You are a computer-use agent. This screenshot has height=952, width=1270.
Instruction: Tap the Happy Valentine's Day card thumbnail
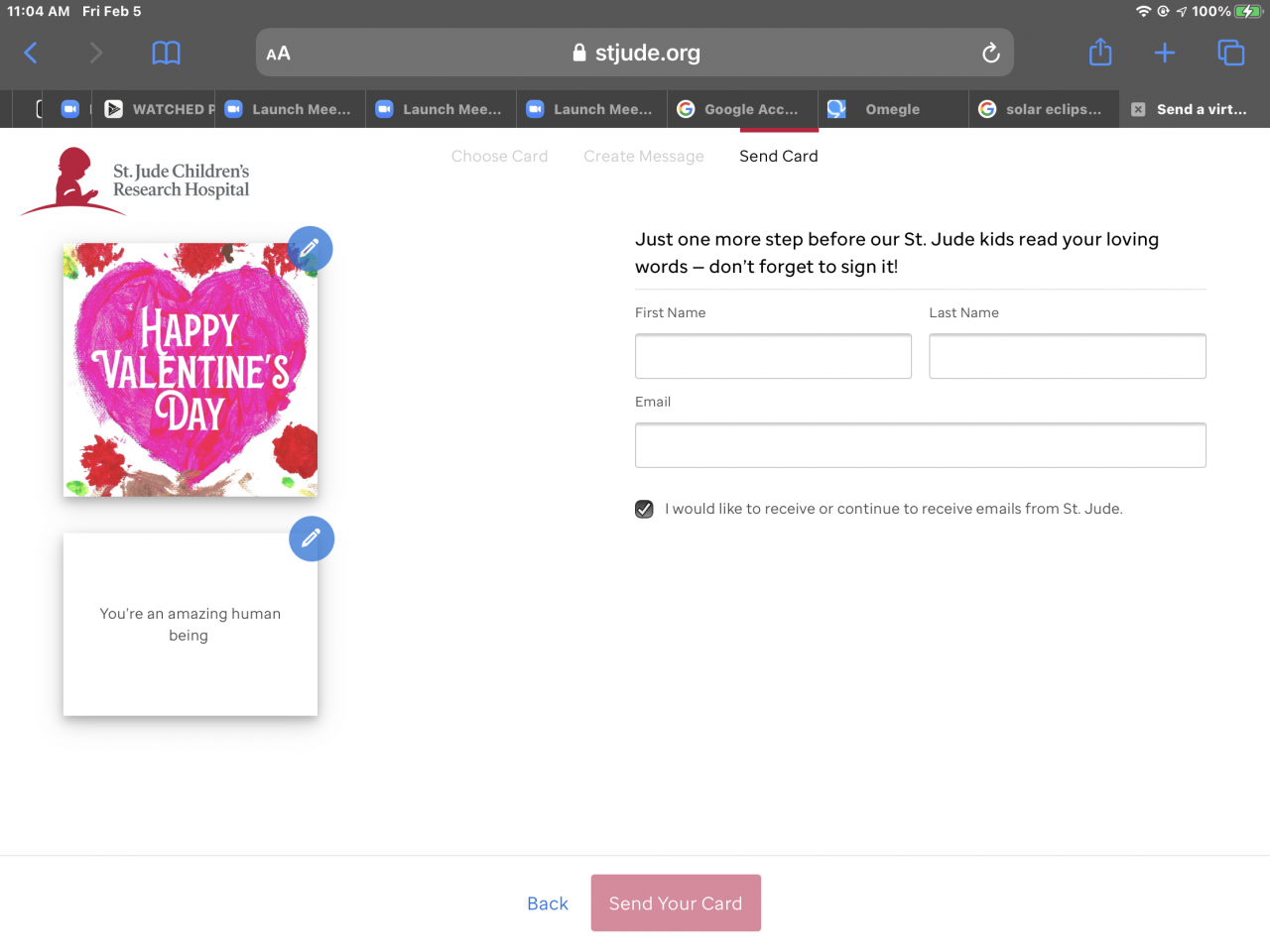[190, 370]
